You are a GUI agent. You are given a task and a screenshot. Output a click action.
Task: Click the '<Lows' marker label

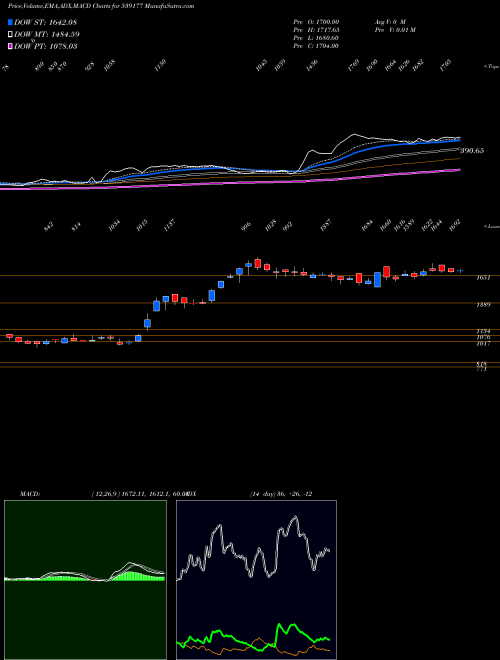[491, 226]
